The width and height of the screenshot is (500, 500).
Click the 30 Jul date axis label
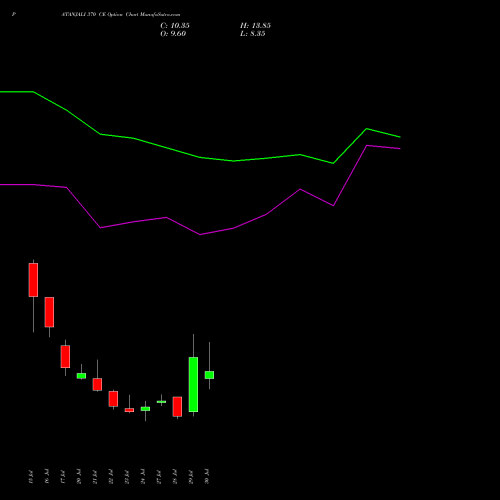pos(207,476)
